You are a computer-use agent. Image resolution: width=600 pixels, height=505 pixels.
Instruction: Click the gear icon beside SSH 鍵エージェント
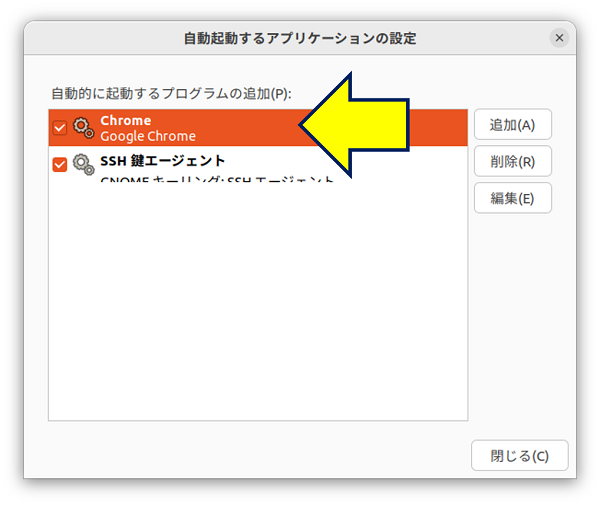point(83,165)
